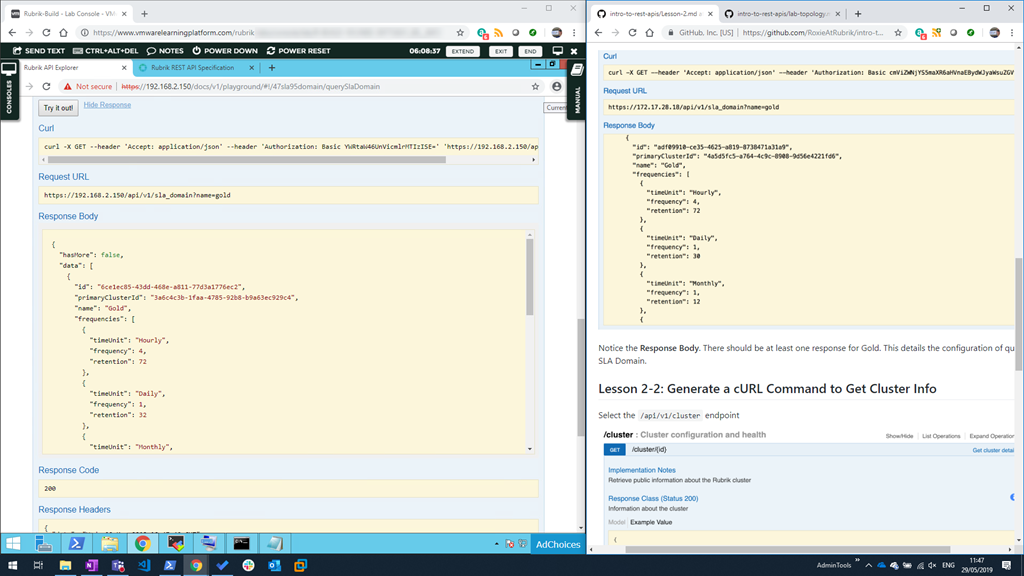Click the Model tab under Response Class
Screen dimensions: 1024x576
(616, 522)
